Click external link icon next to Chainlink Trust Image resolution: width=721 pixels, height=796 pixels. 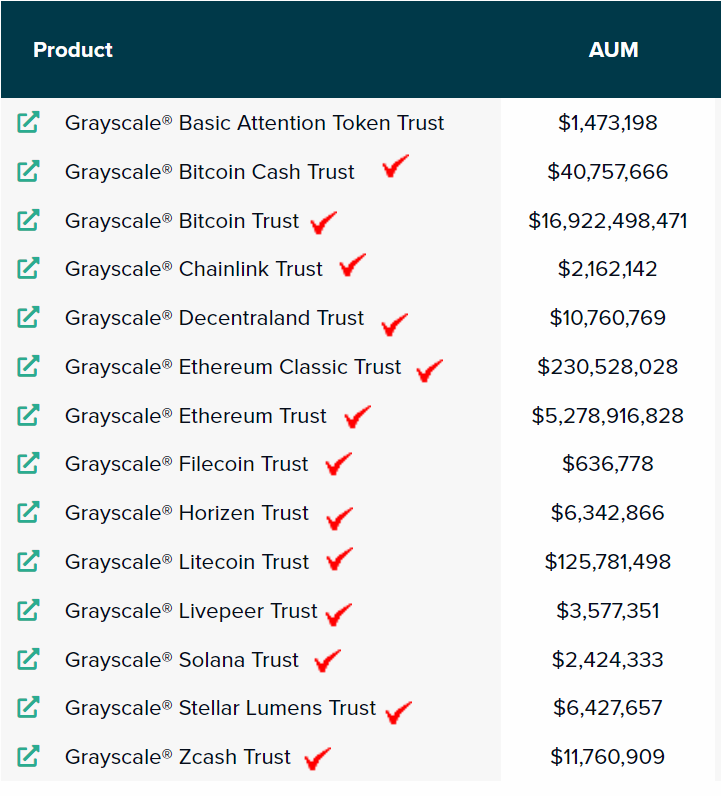click(x=28, y=269)
